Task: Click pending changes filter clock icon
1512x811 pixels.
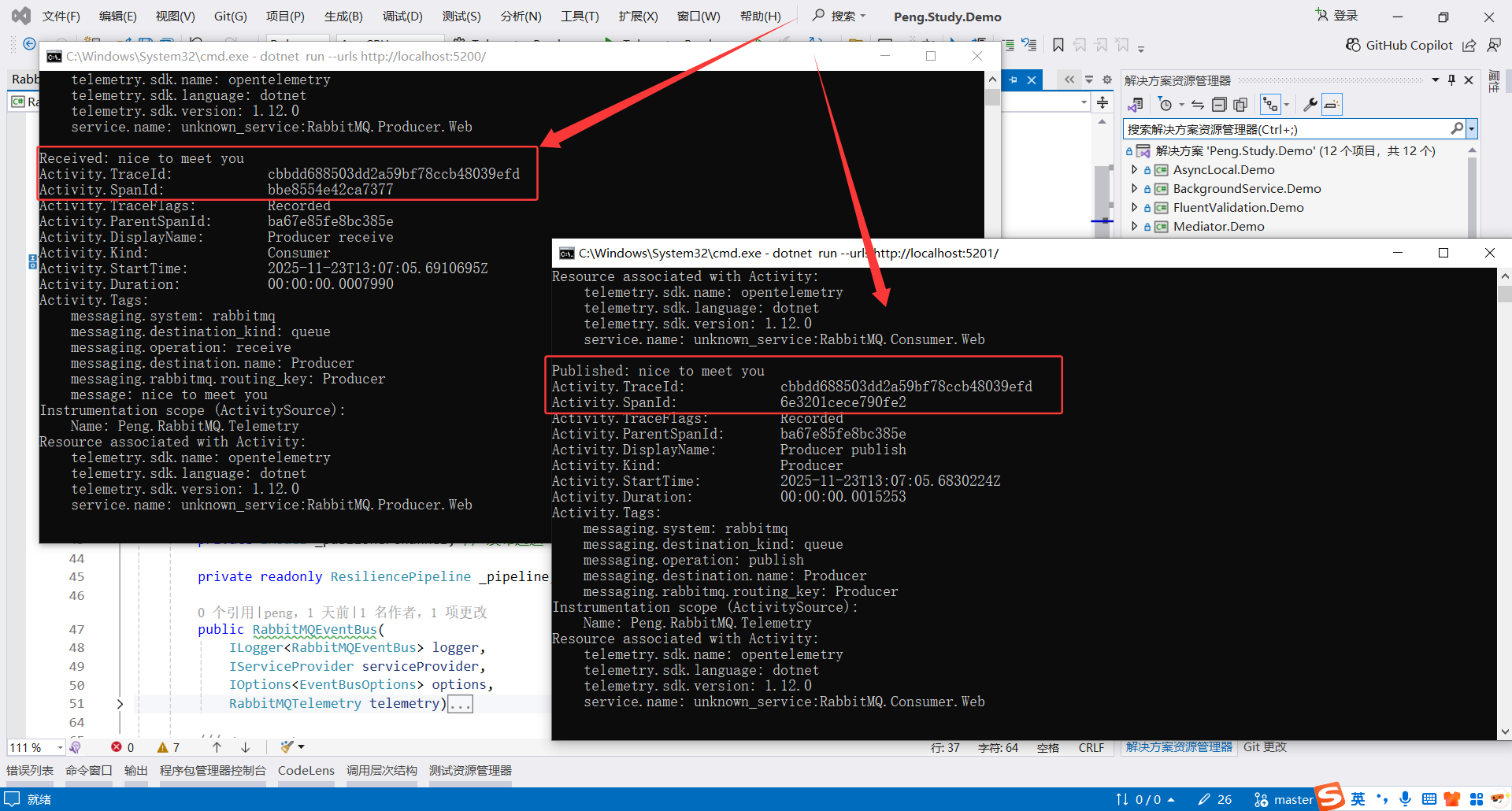Action: point(1165,105)
